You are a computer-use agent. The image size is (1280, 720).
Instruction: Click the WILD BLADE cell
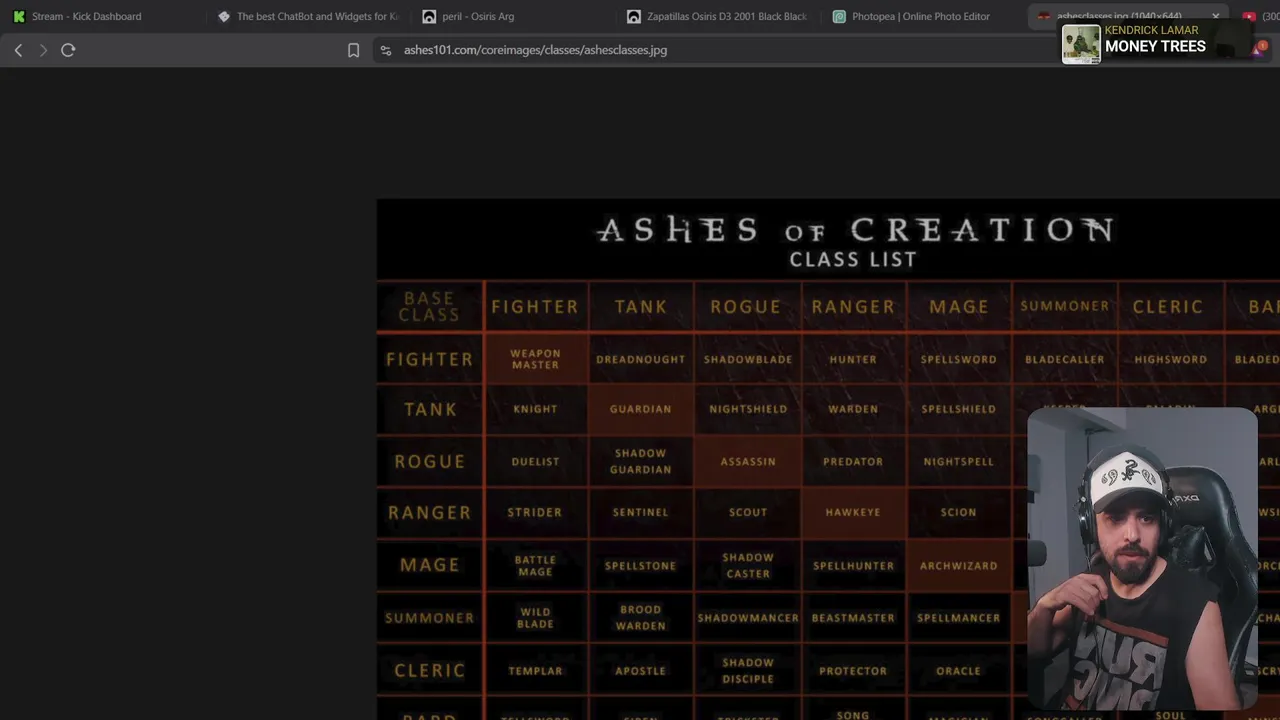tap(535, 618)
